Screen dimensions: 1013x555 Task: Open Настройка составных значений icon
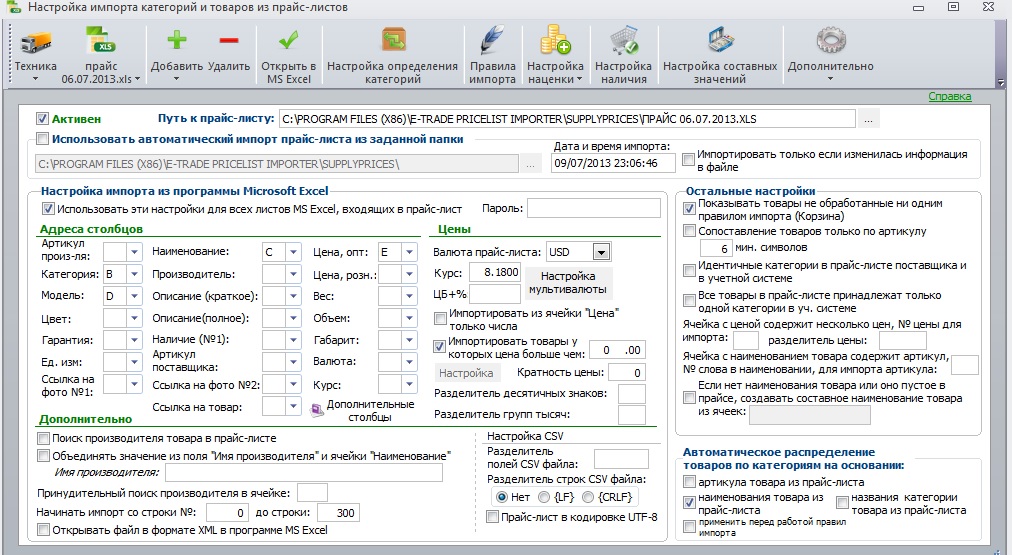pos(720,41)
